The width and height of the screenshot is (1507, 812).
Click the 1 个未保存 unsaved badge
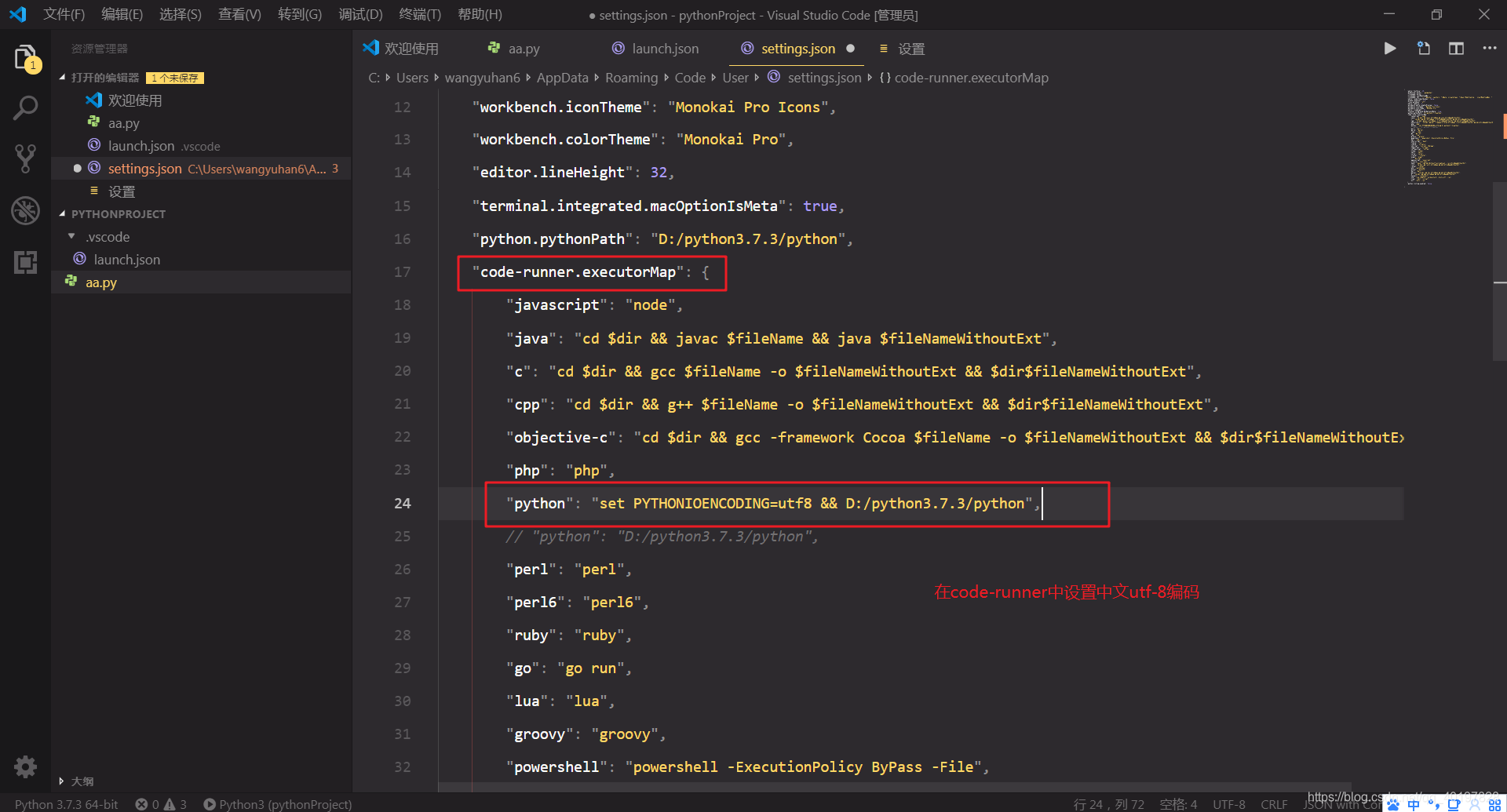[175, 78]
